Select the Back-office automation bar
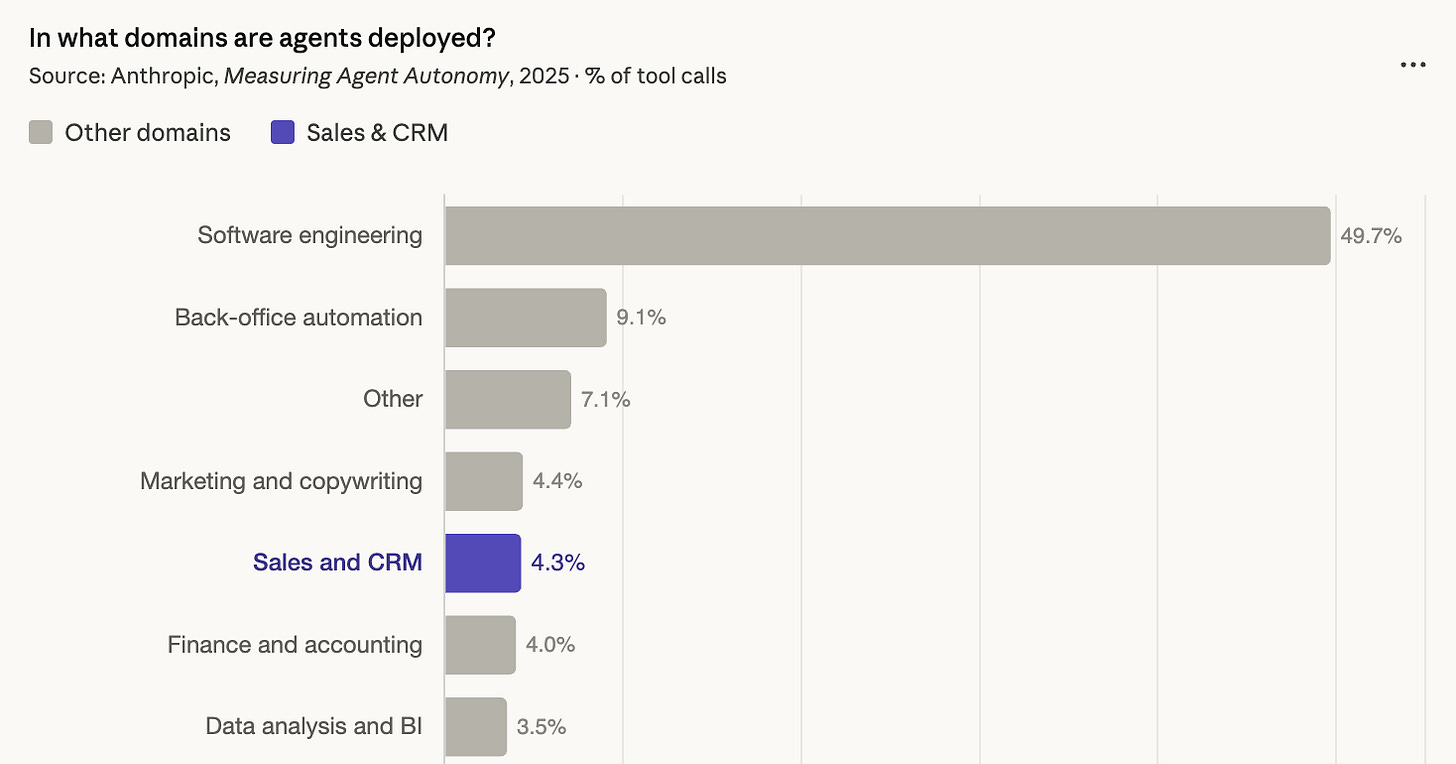 (x=526, y=318)
